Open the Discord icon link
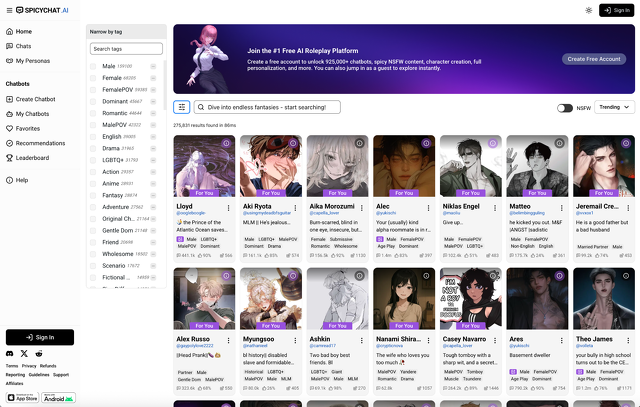The width and height of the screenshot is (640, 407). pos(9,354)
